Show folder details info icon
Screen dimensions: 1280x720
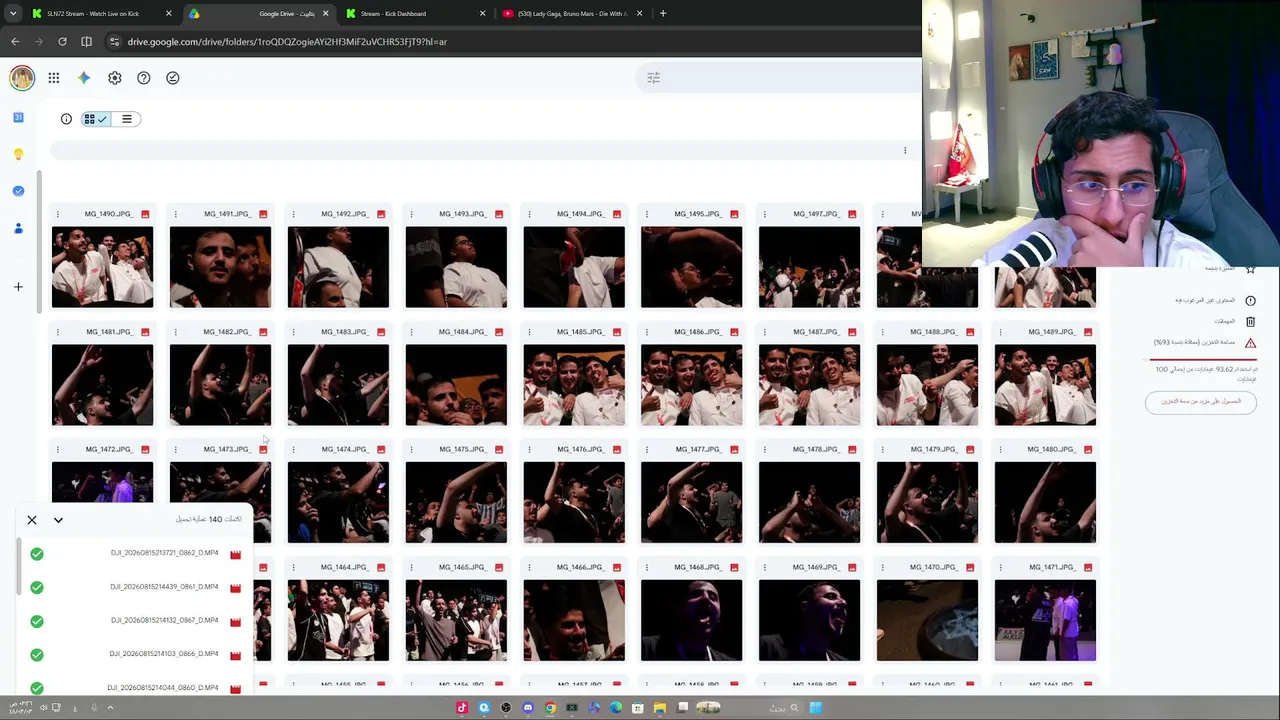[x=66, y=119]
